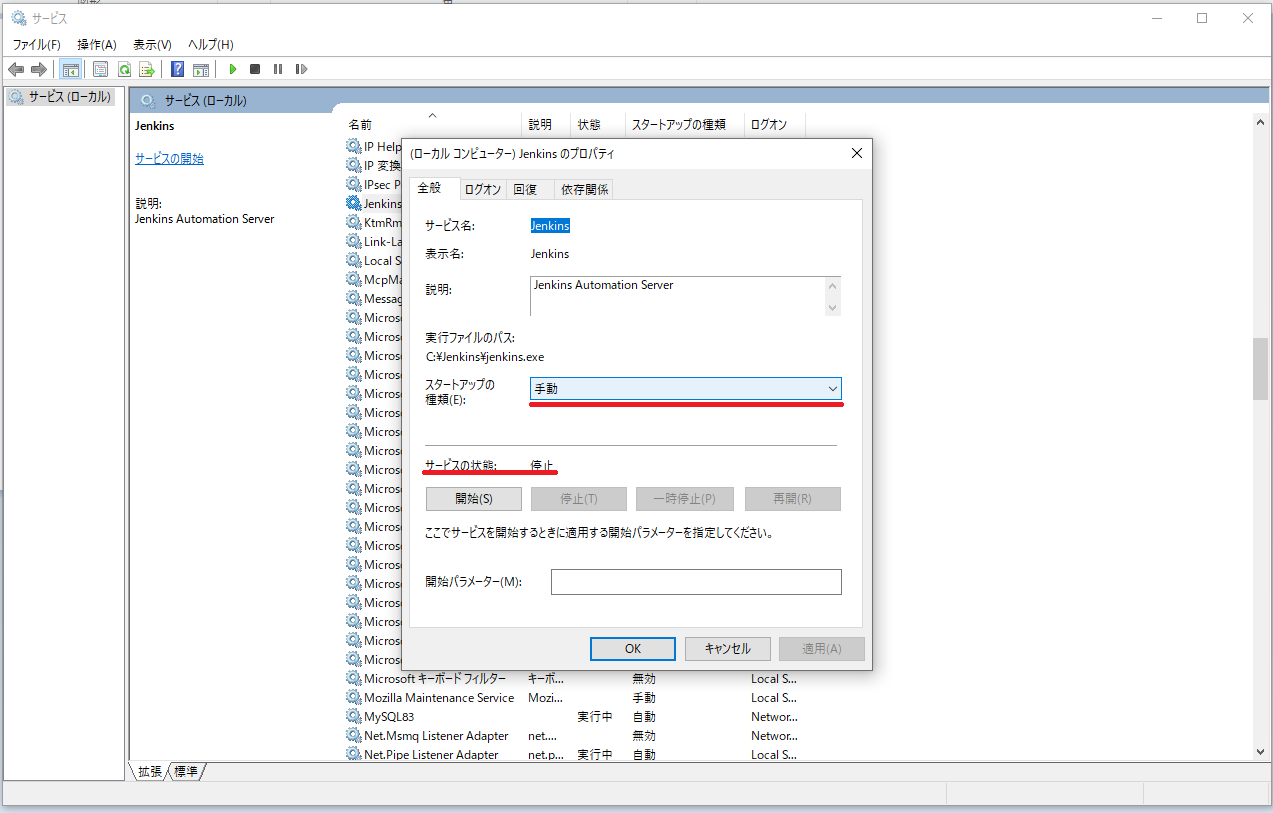Viewport: 1273px width, 813px height.
Task: Click the 適用(A) button
Action: click(x=822, y=649)
